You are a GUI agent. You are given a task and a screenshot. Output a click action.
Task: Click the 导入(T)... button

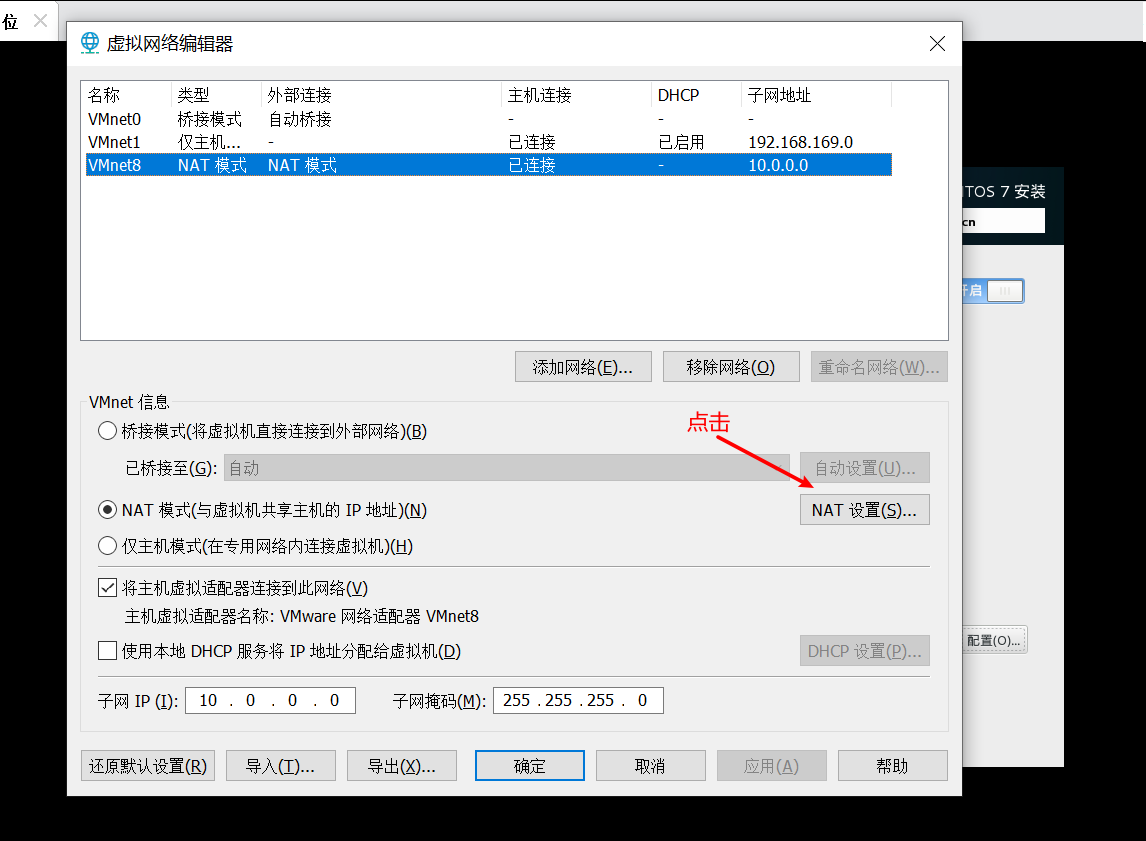281,766
